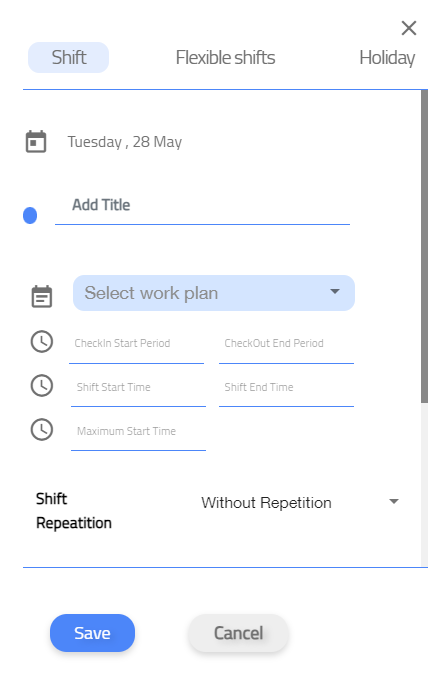
Task: Open the Select work plan dropdown
Action: (214, 293)
